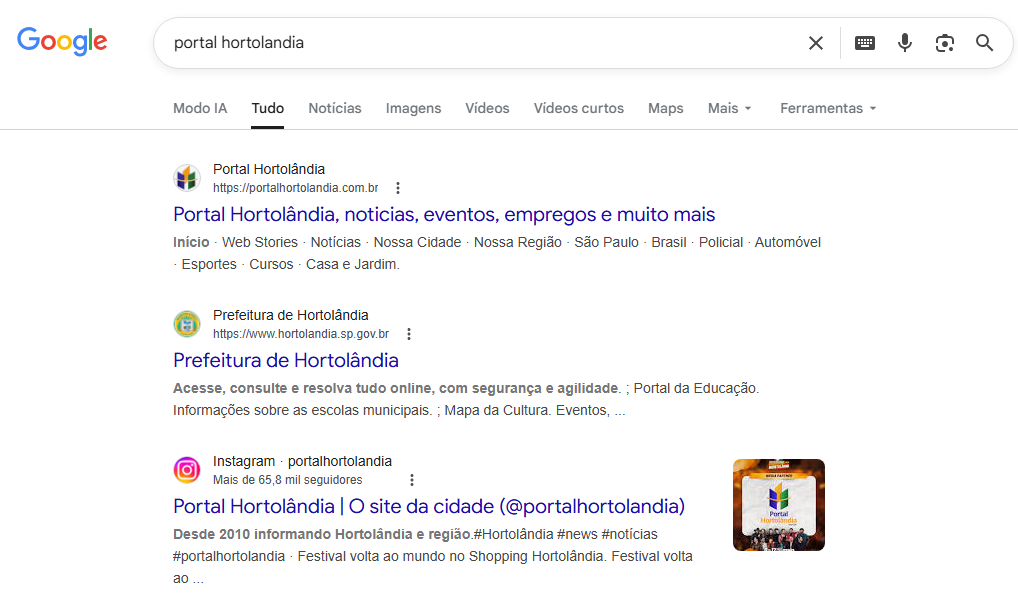1018x593 pixels.
Task: Click the Instagram favicon next to portalhortolandia
Action: tap(186, 469)
